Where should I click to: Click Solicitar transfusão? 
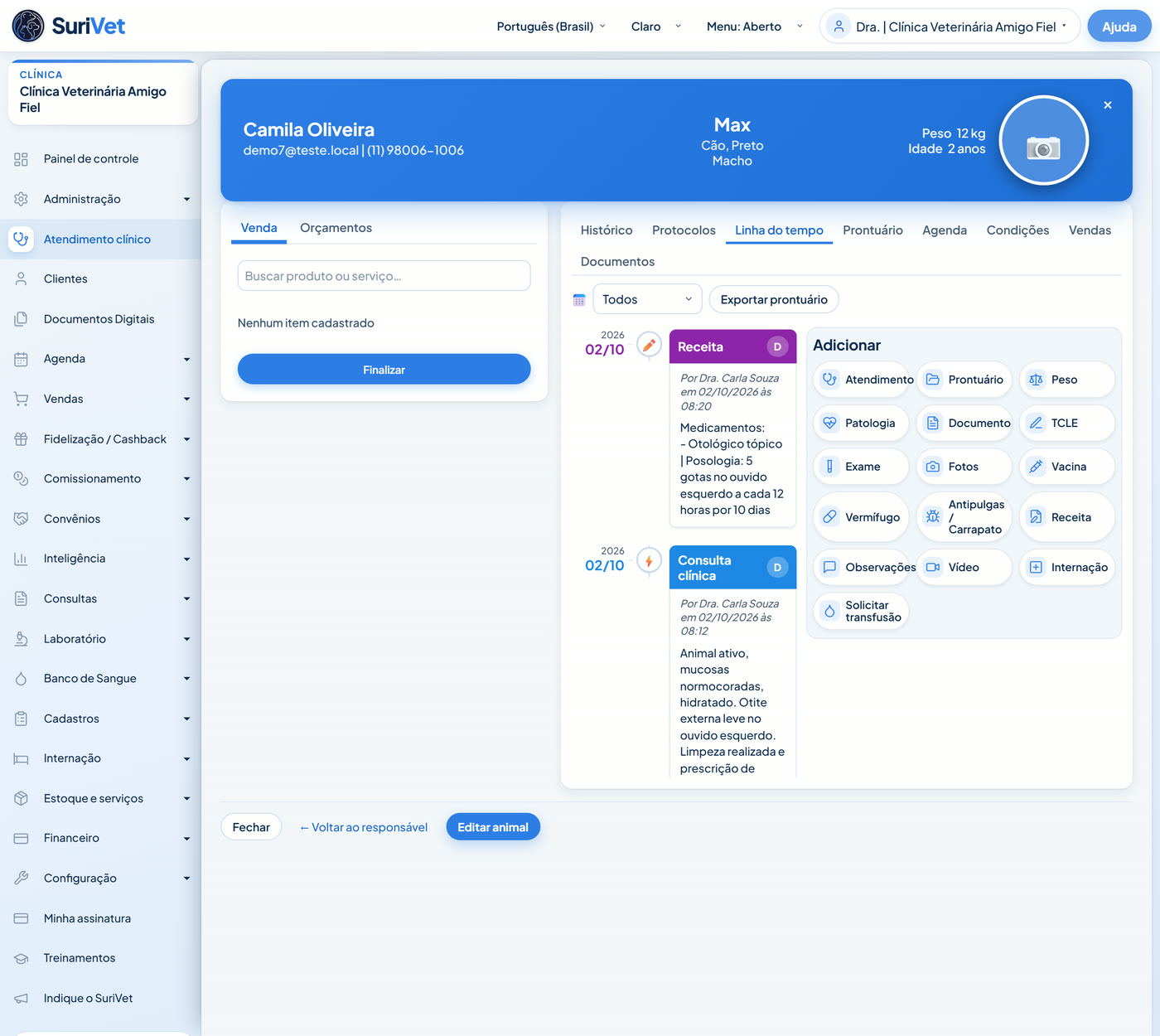[x=862, y=611]
